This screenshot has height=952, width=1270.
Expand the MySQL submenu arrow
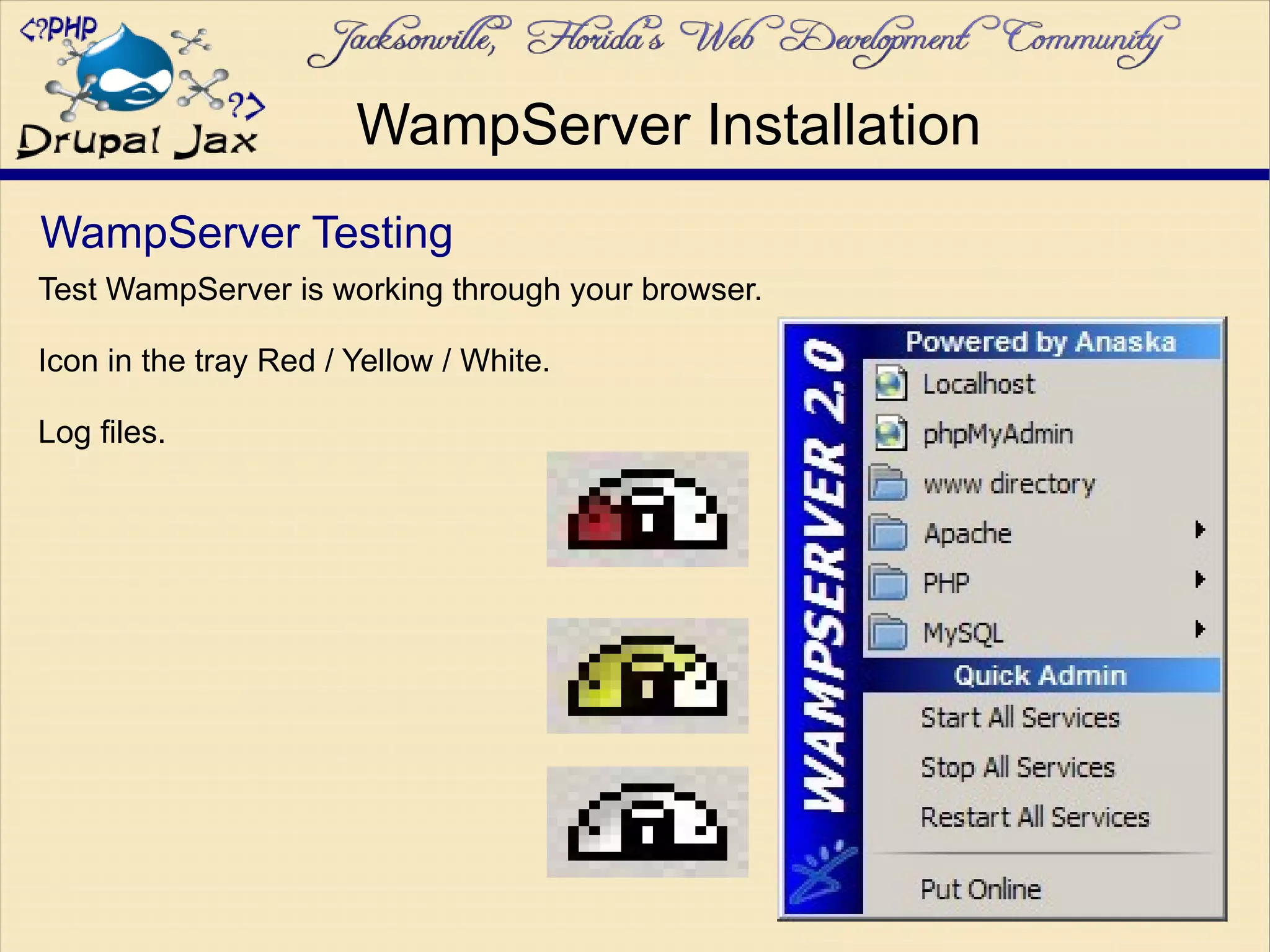1200,629
